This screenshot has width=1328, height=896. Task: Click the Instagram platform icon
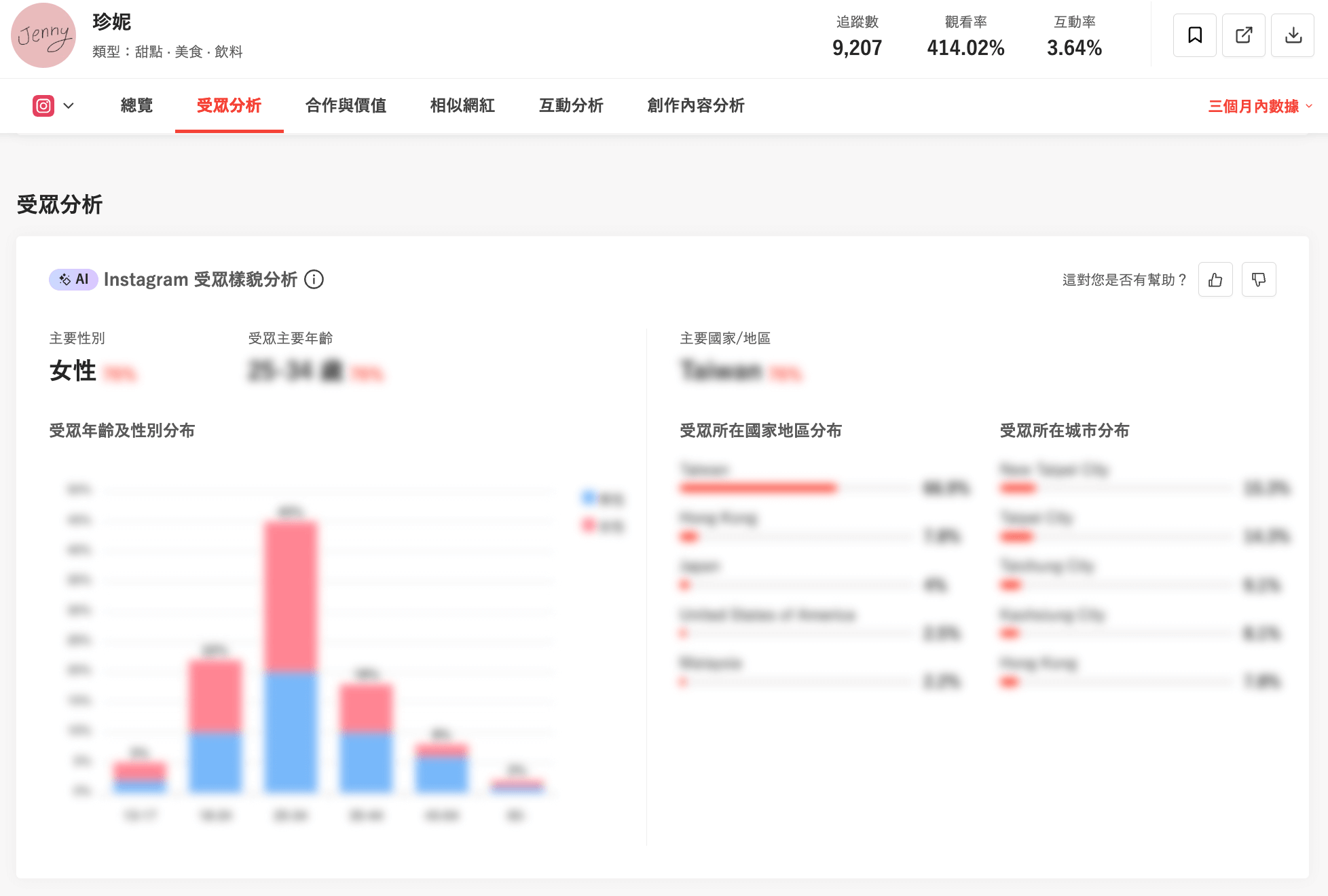[x=43, y=106]
